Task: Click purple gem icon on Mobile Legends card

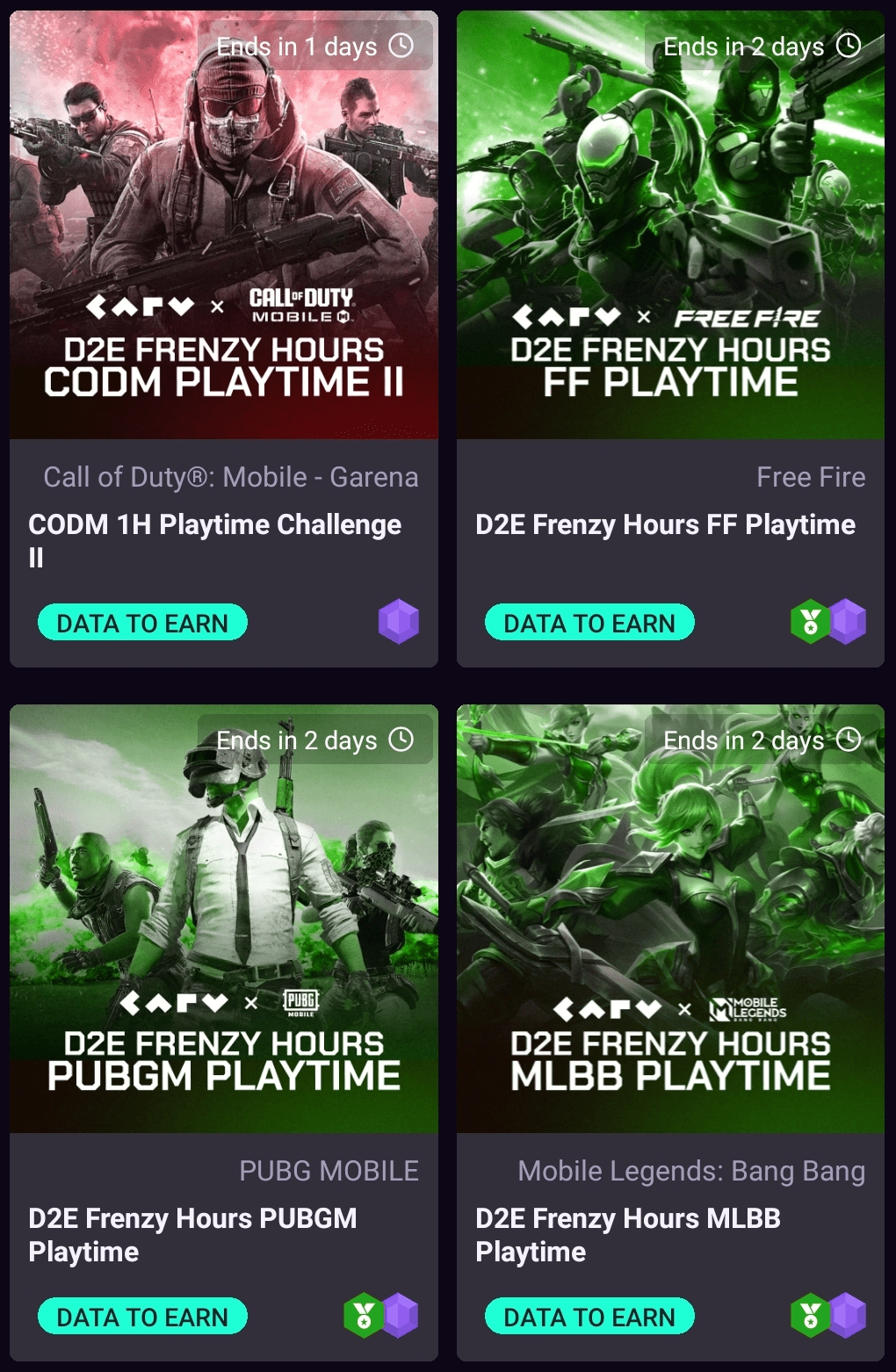Action: click(849, 1316)
